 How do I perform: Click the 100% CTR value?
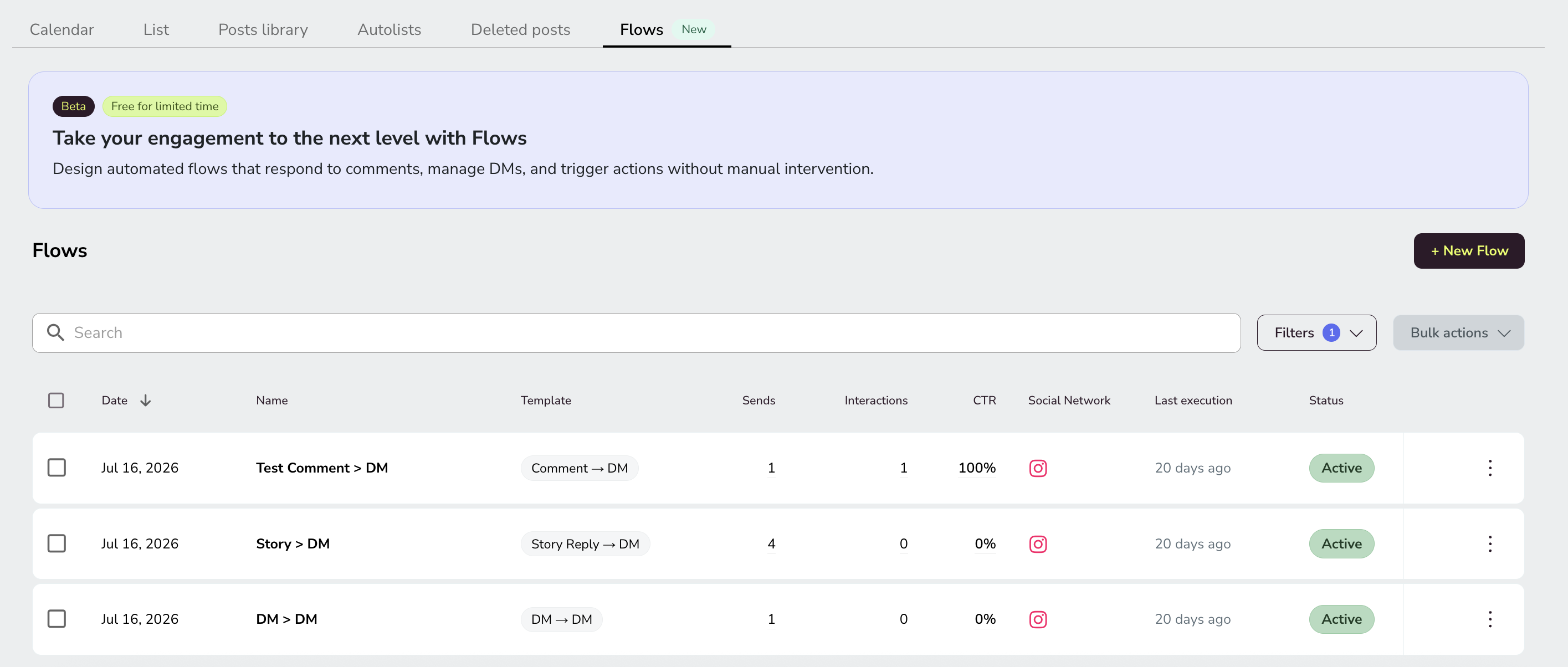pos(977,468)
